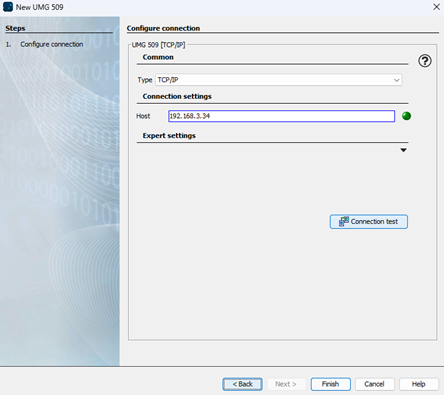The height and width of the screenshot is (395, 444).
Task: Click the disabled Next button
Action: click(286, 384)
